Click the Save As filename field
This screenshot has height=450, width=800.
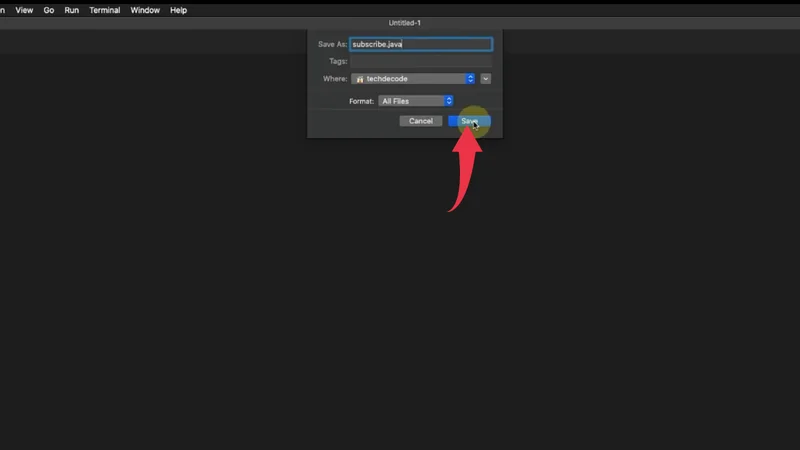coord(420,44)
